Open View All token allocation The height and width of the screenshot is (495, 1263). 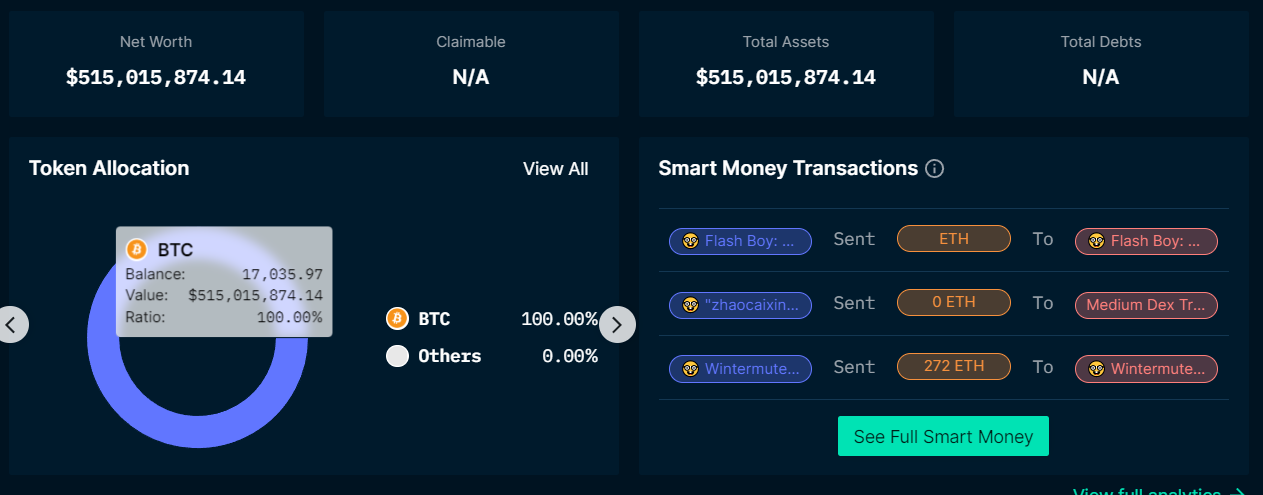point(555,169)
